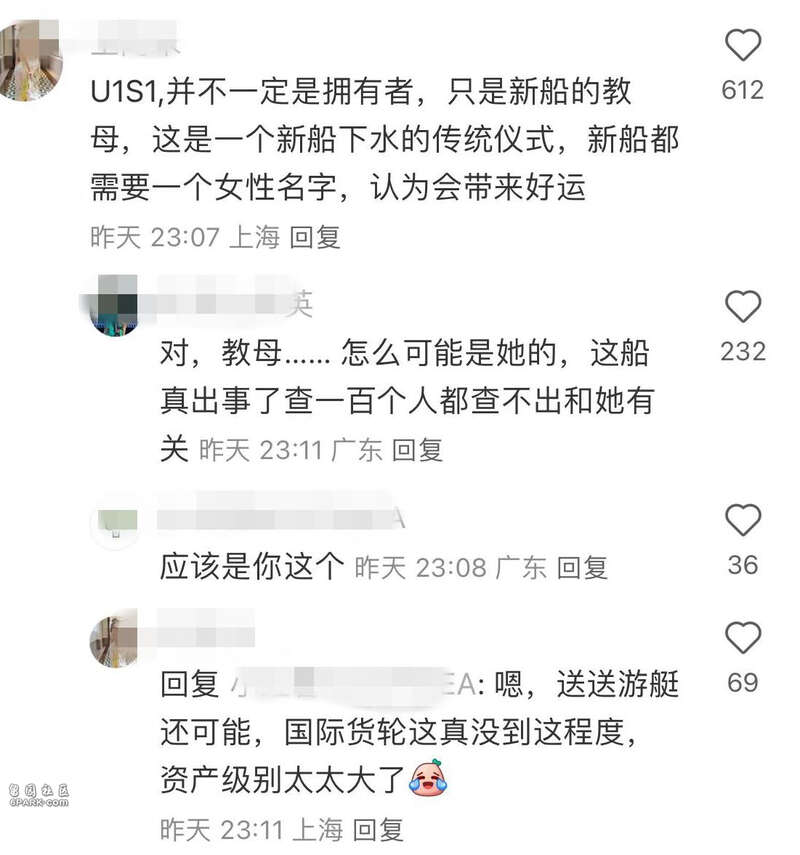Like the comment with 612 likes
This screenshot has height=855, width=800.
pyautogui.click(x=743, y=45)
